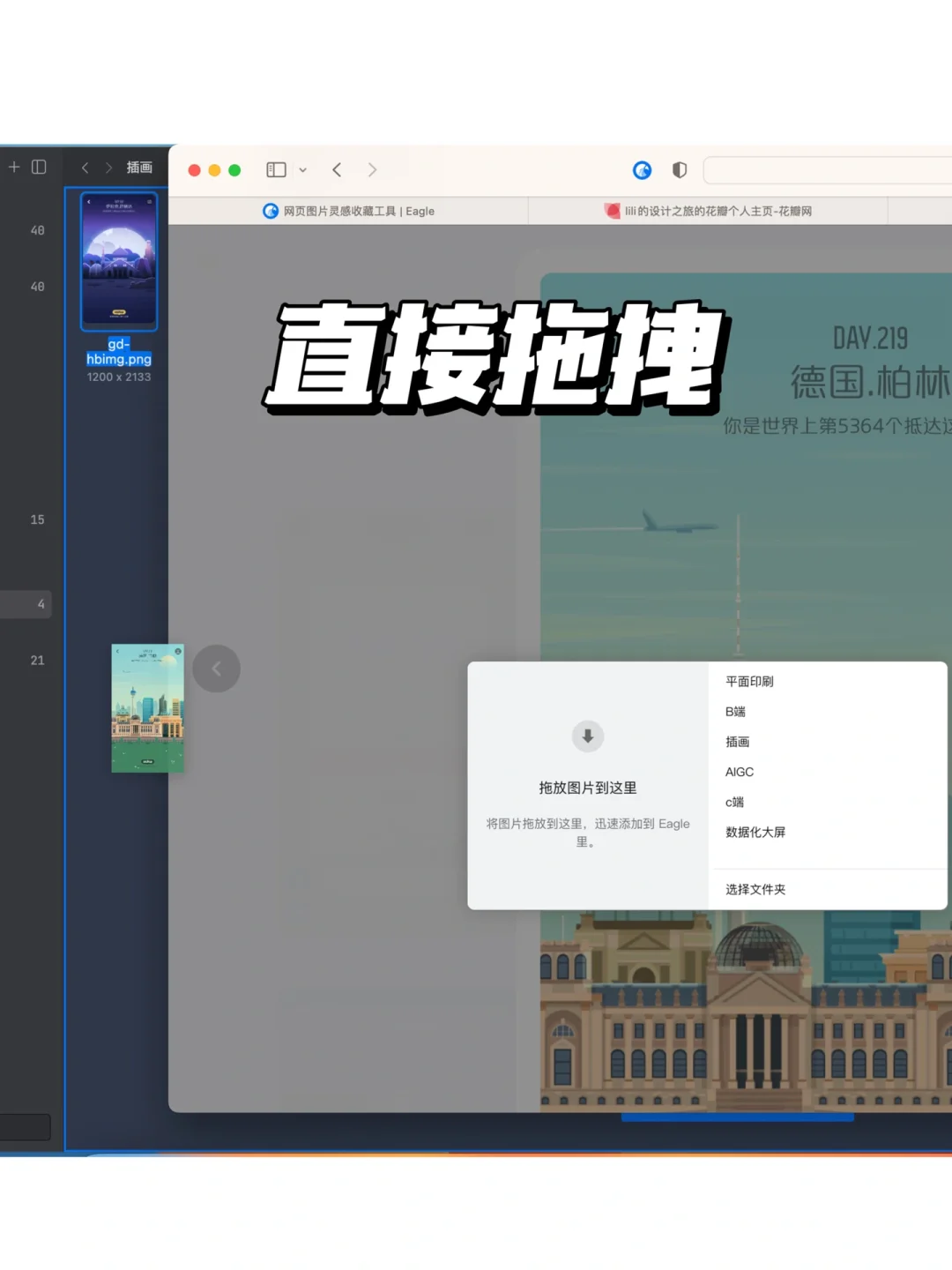Click the download arrow icon in drop panel
Viewport: 952px width, 1270px height.
click(x=587, y=737)
